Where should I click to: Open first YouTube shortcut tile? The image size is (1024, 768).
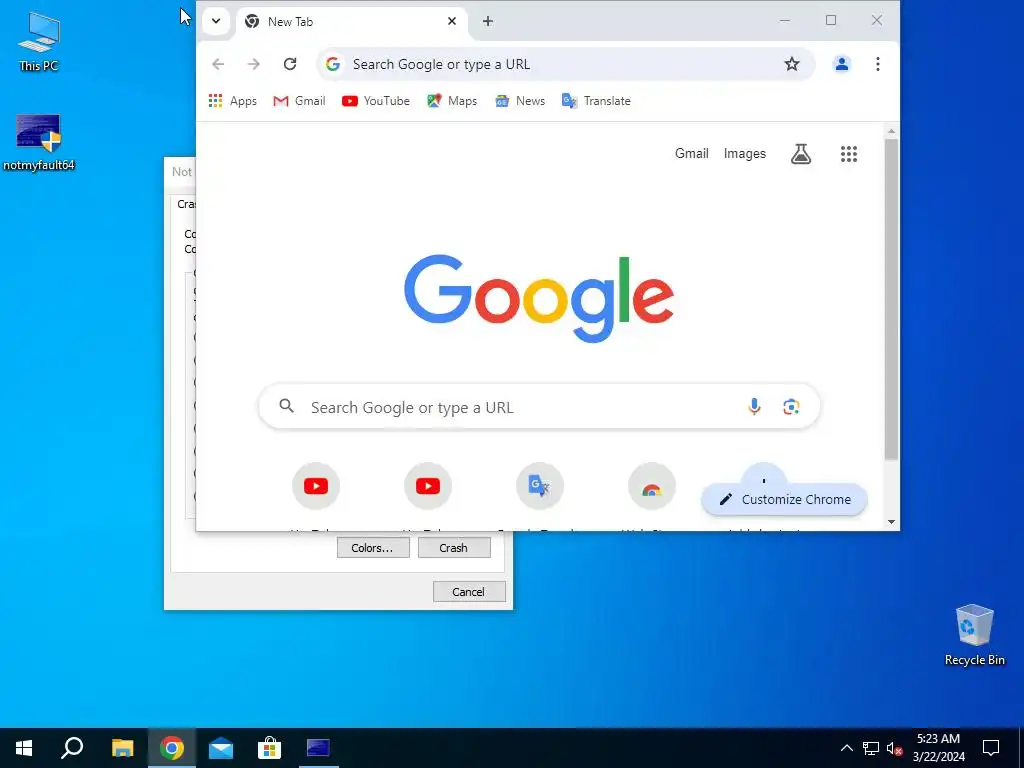pyautogui.click(x=316, y=486)
